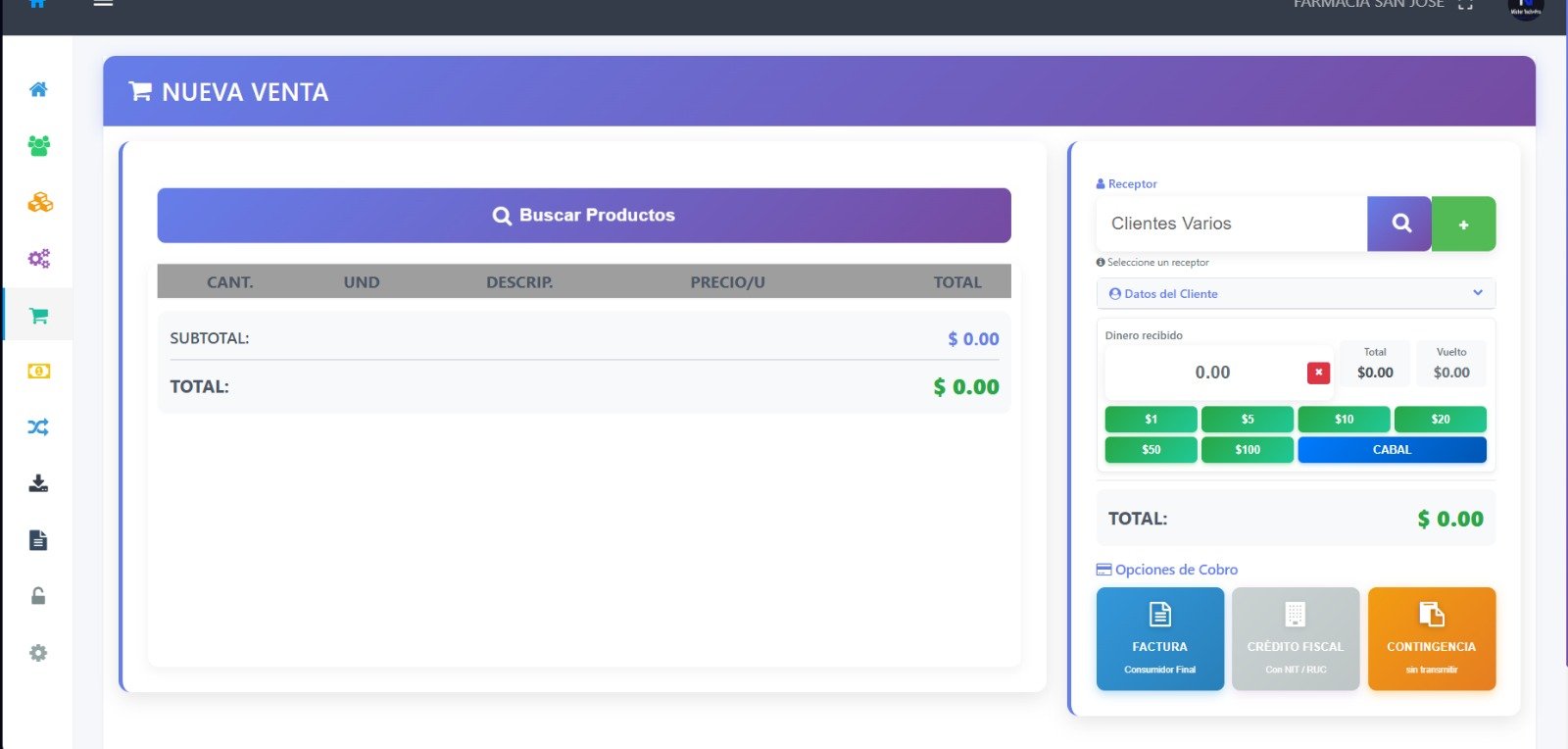Open the download tray sidebar icon
Image resolution: width=1568 pixels, height=749 pixels.
pyautogui.click(x=38, y=483)
